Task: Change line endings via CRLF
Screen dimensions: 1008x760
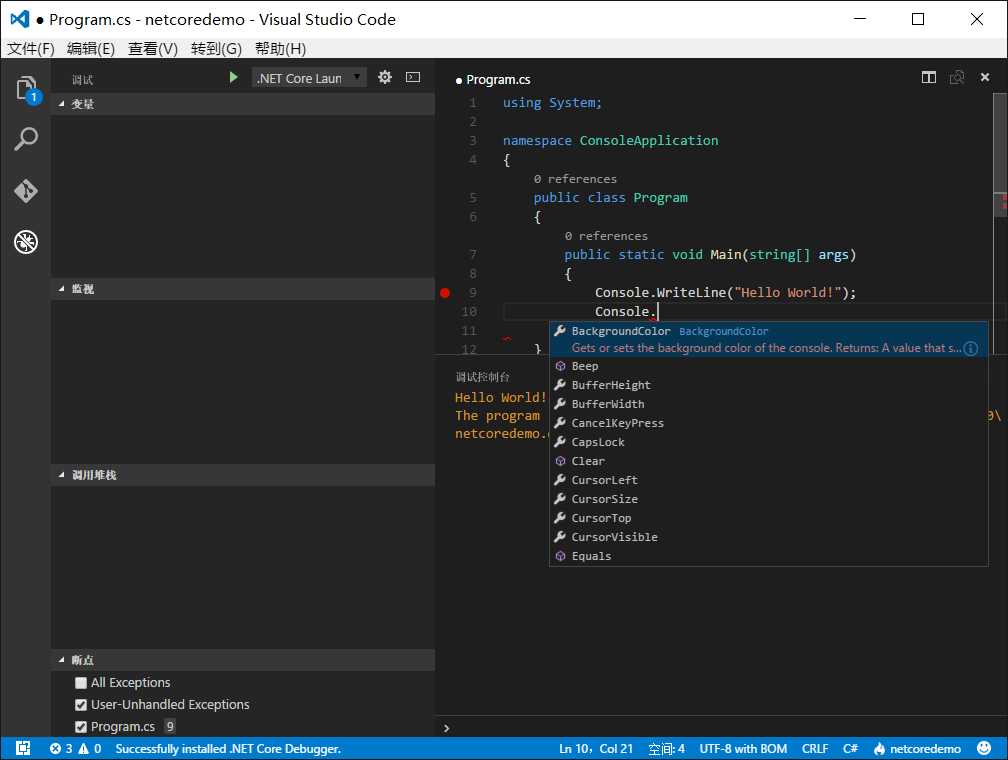Action: click(x=814, y=748)
